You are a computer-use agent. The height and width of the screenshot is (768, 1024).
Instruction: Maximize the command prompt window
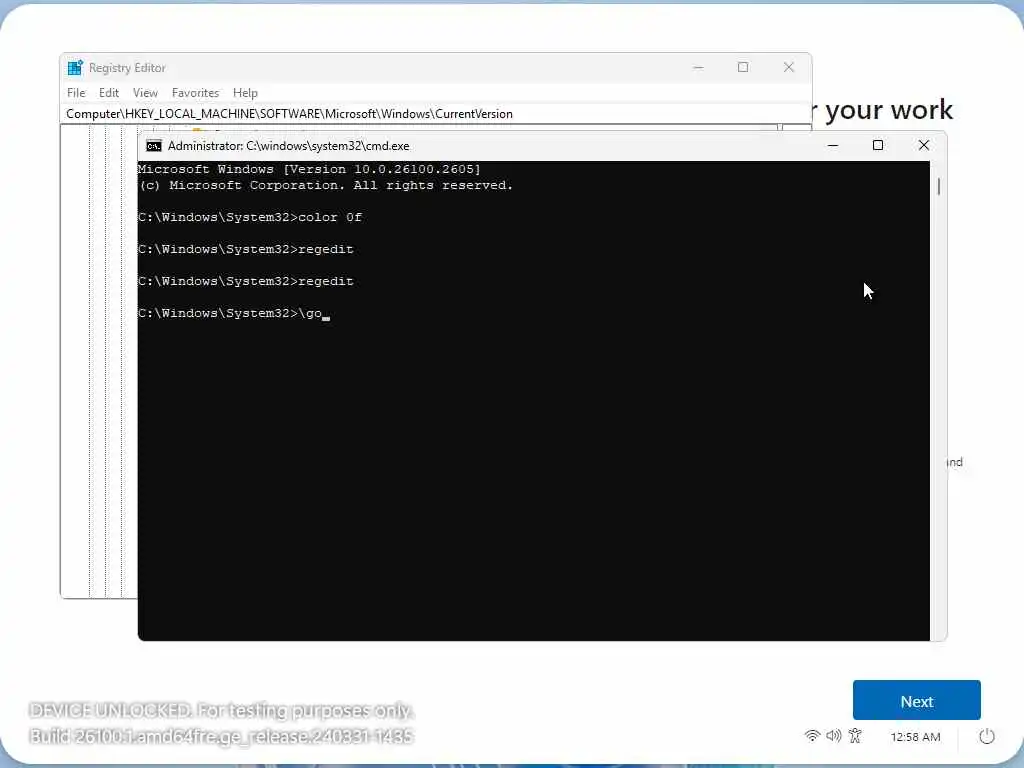[x=878, y=146]
